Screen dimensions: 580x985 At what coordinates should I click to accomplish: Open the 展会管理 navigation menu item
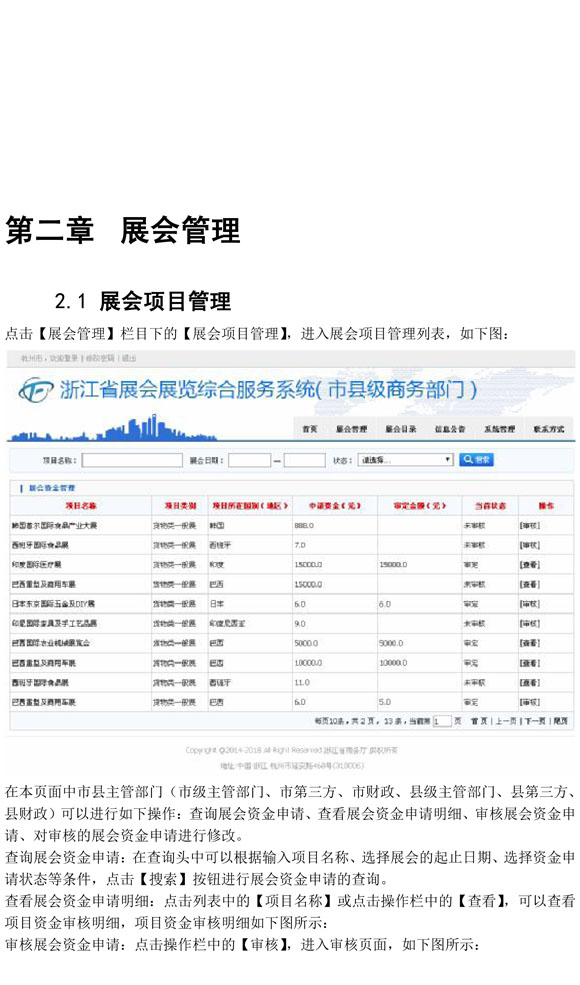coord(351,429)
